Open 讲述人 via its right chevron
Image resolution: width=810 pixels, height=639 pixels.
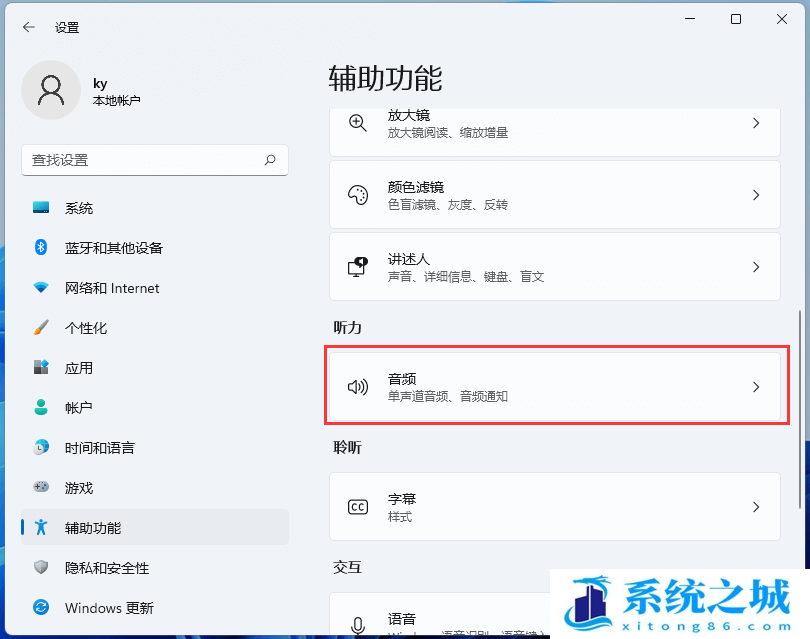click(756, 267)
